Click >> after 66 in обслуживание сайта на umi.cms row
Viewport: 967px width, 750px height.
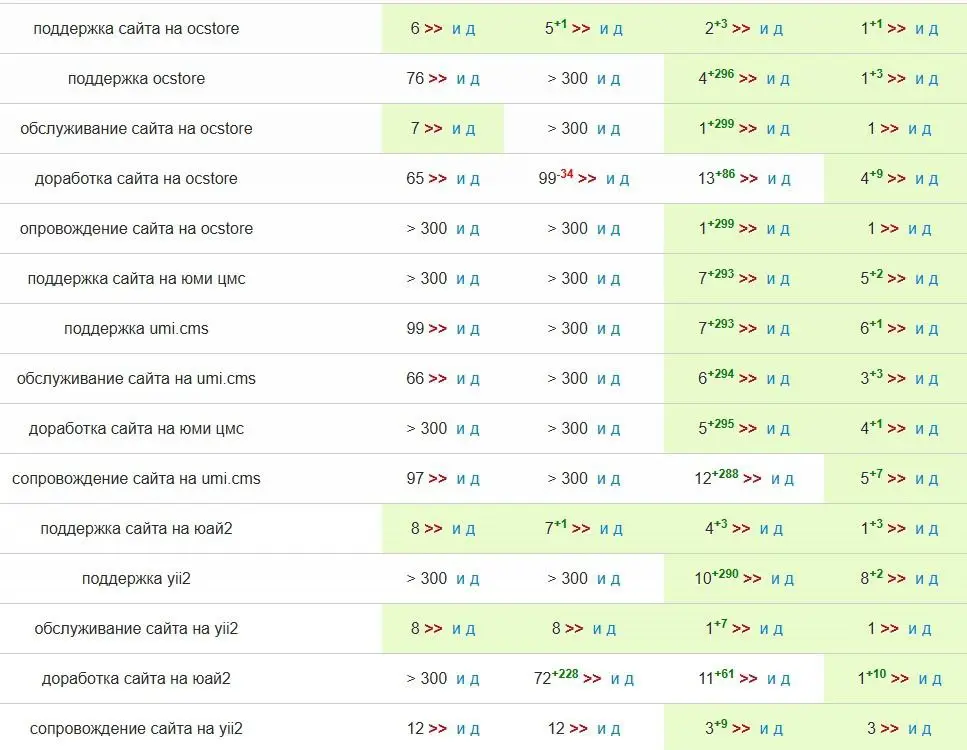[x=438, y=379]
